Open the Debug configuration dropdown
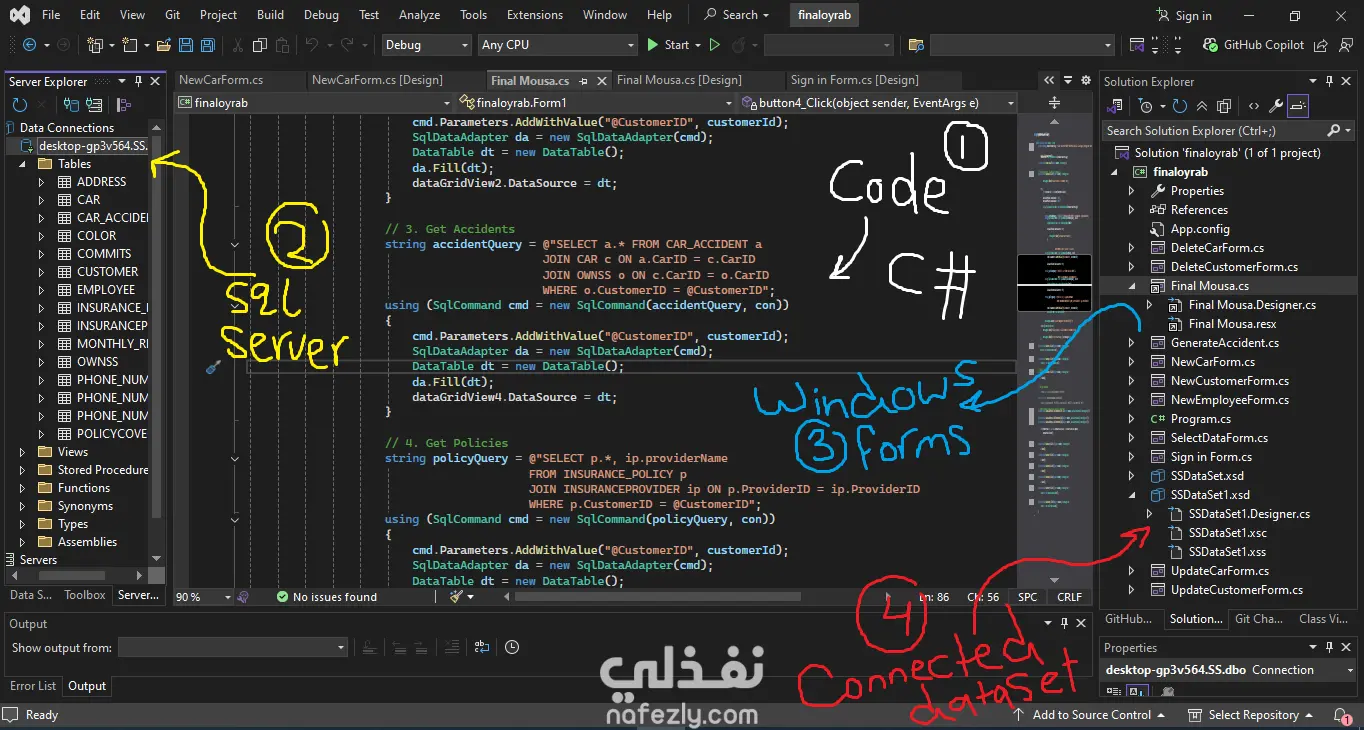 point(426,45)
